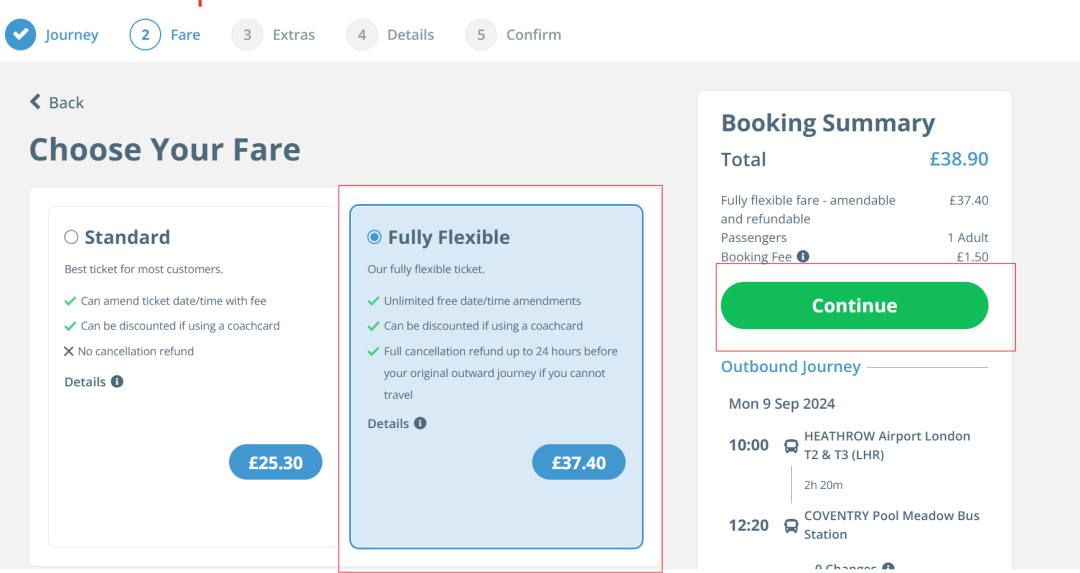Select the Fully Flexible radio button

click(x=374, y=237)
